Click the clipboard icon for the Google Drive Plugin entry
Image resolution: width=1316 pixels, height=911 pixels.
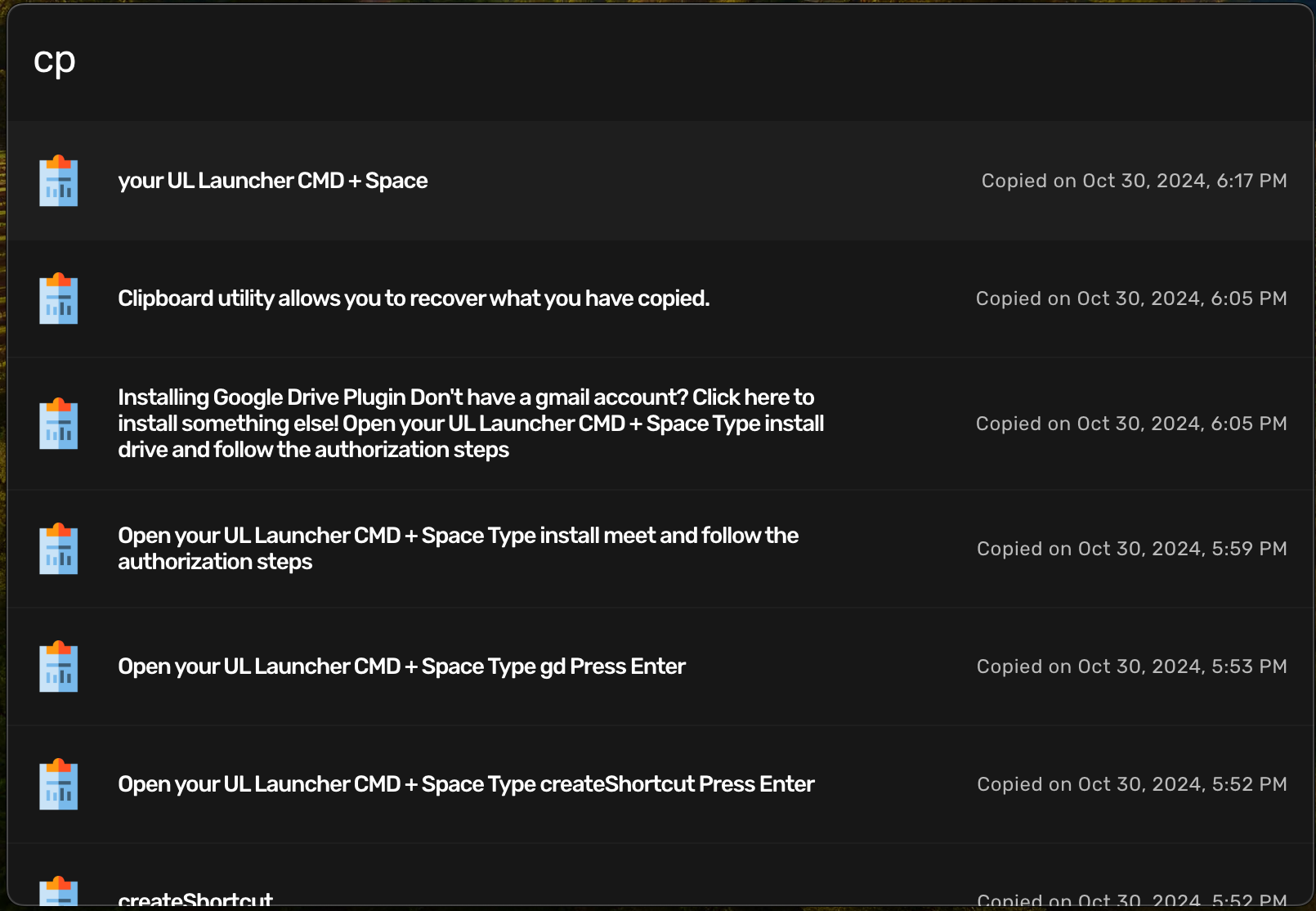[58, 424]
